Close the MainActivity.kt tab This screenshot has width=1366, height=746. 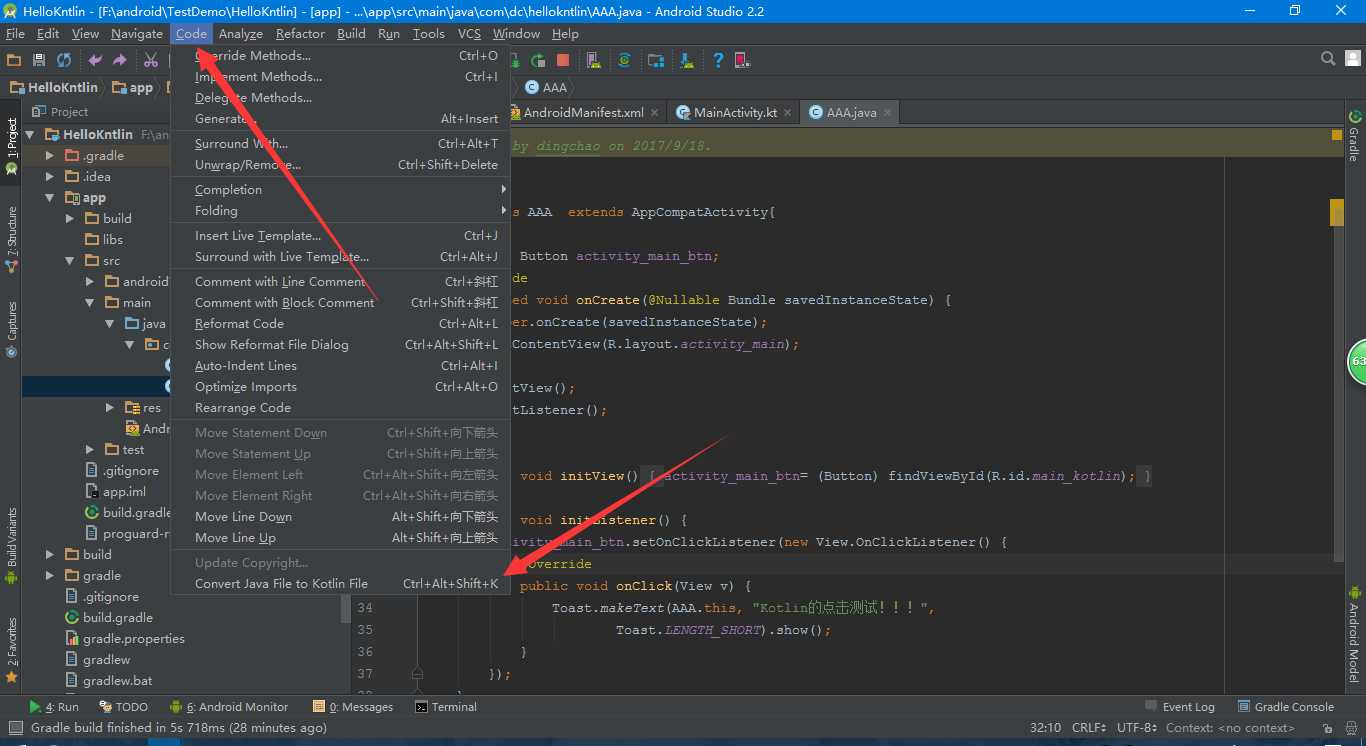(789, 113)
